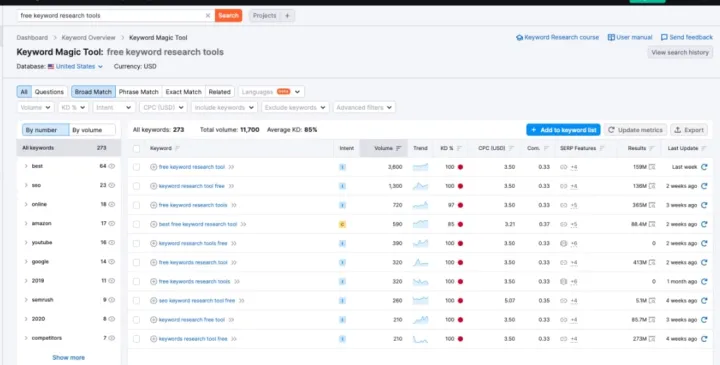Toggle the eye icon for the 'amazon' group

coord(112,224)
